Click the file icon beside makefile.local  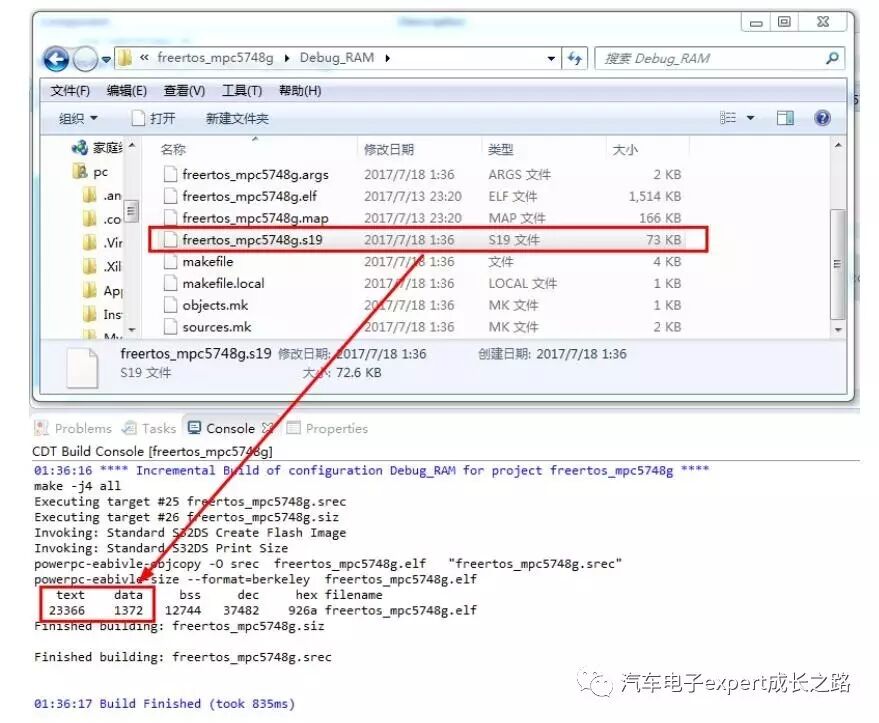(x=170, y=284)
